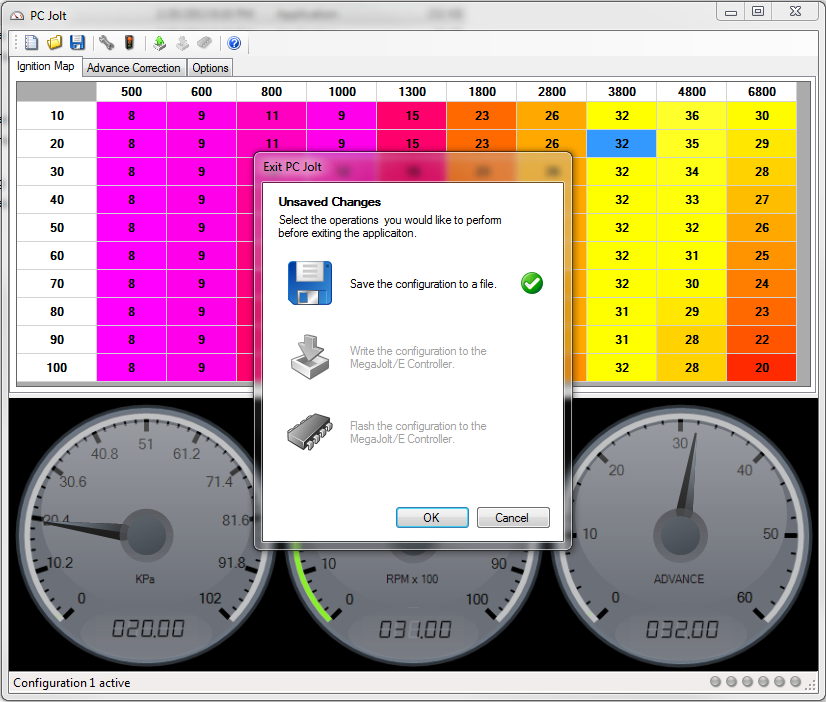Viewport: 826px width, 702px height.
Task: Select cell 36 in the 4800 column
Action: point(692,116)
